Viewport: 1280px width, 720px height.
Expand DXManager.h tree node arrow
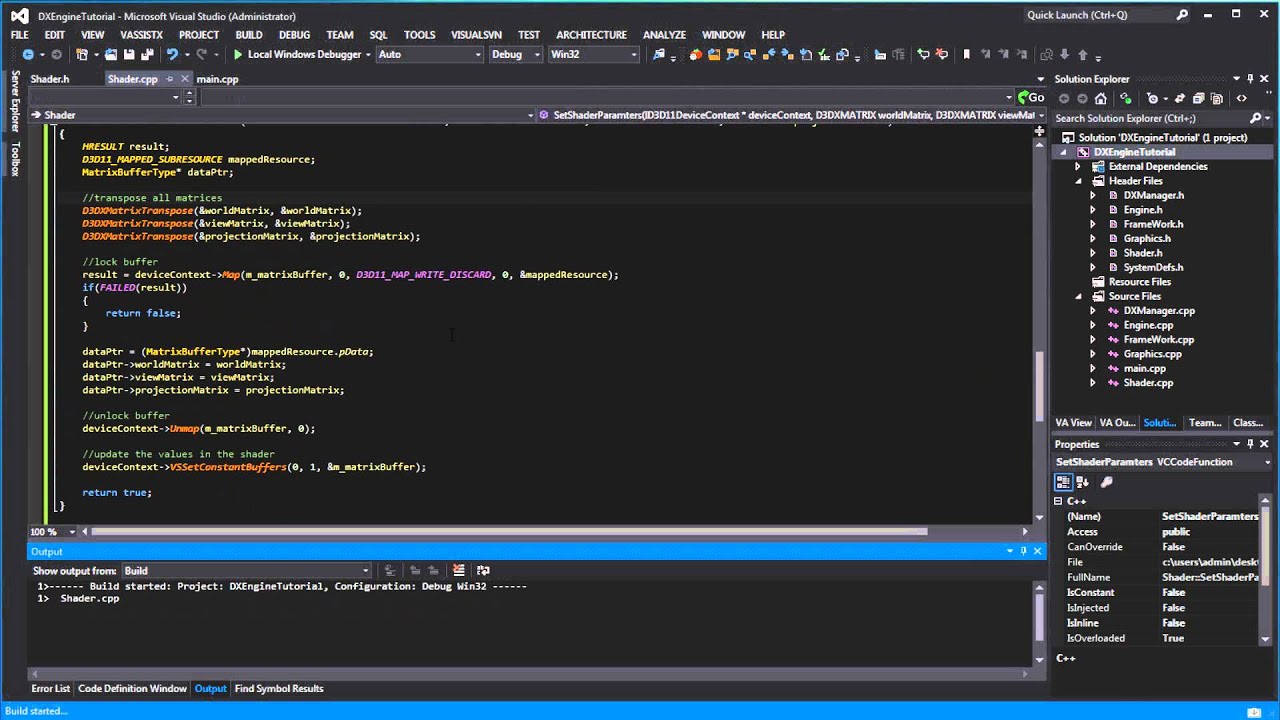(1092, 196)
